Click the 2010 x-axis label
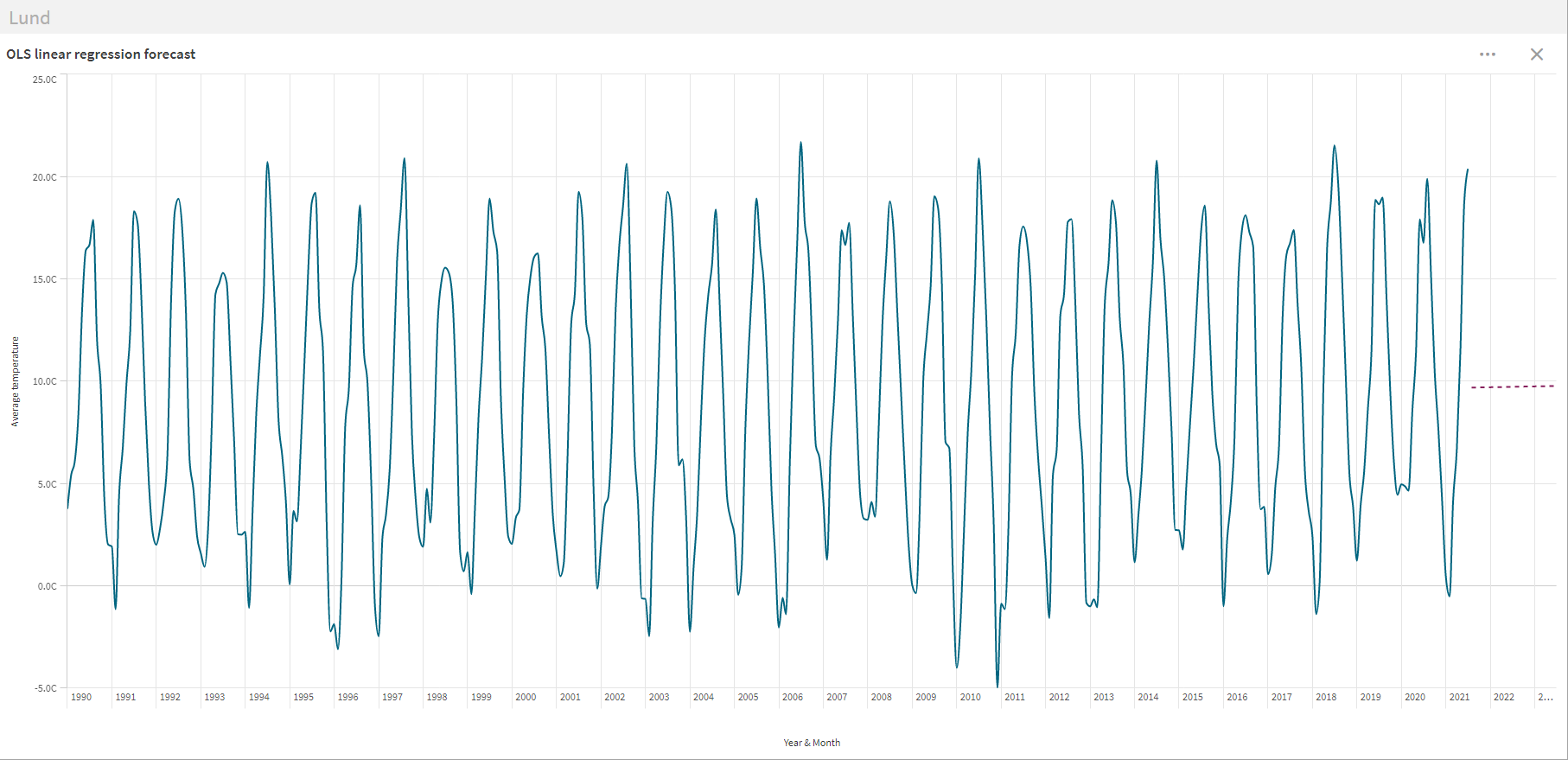 click(970, 697)
